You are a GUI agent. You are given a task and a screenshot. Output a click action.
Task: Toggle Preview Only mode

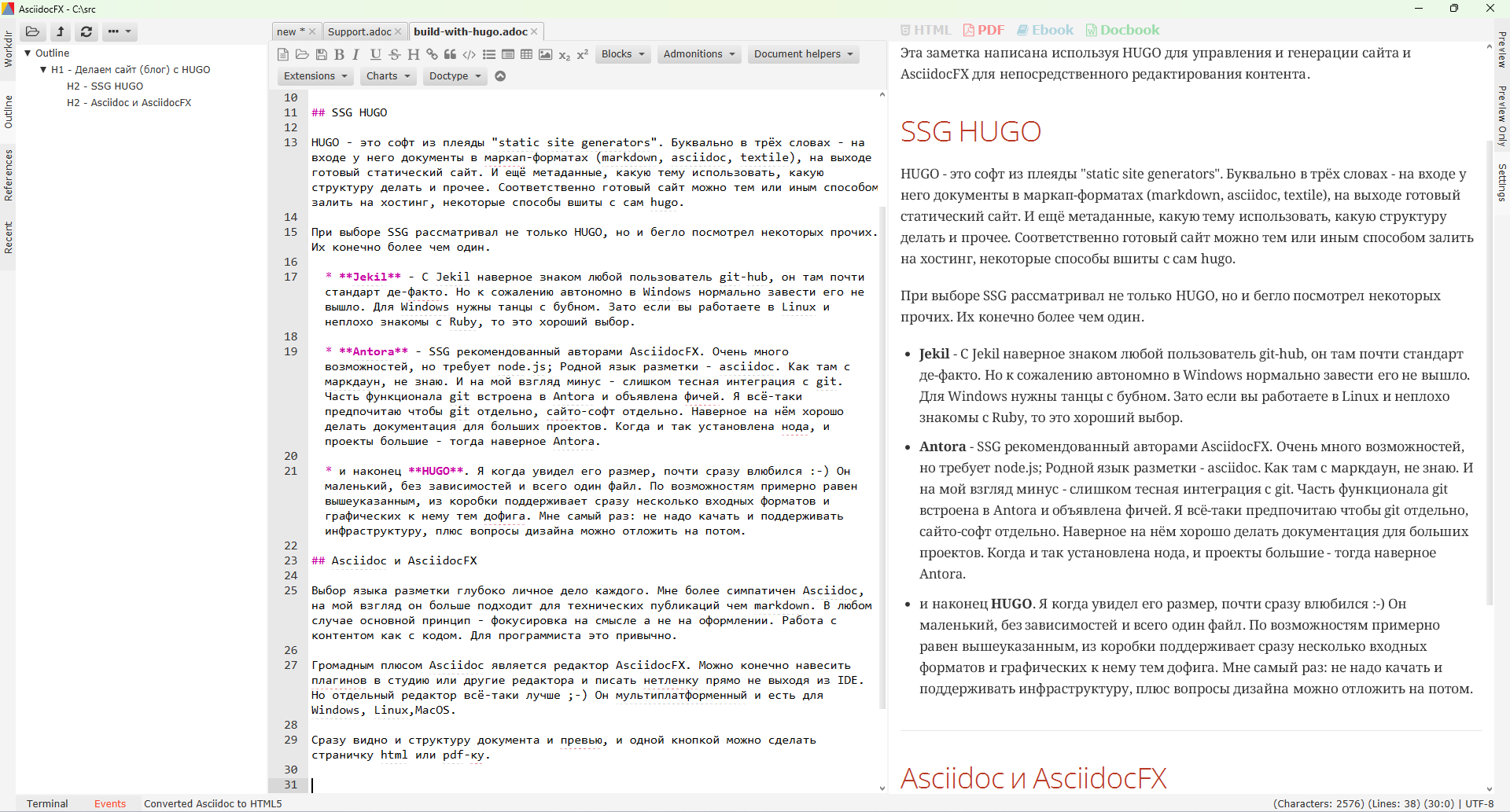point(1502,116)
